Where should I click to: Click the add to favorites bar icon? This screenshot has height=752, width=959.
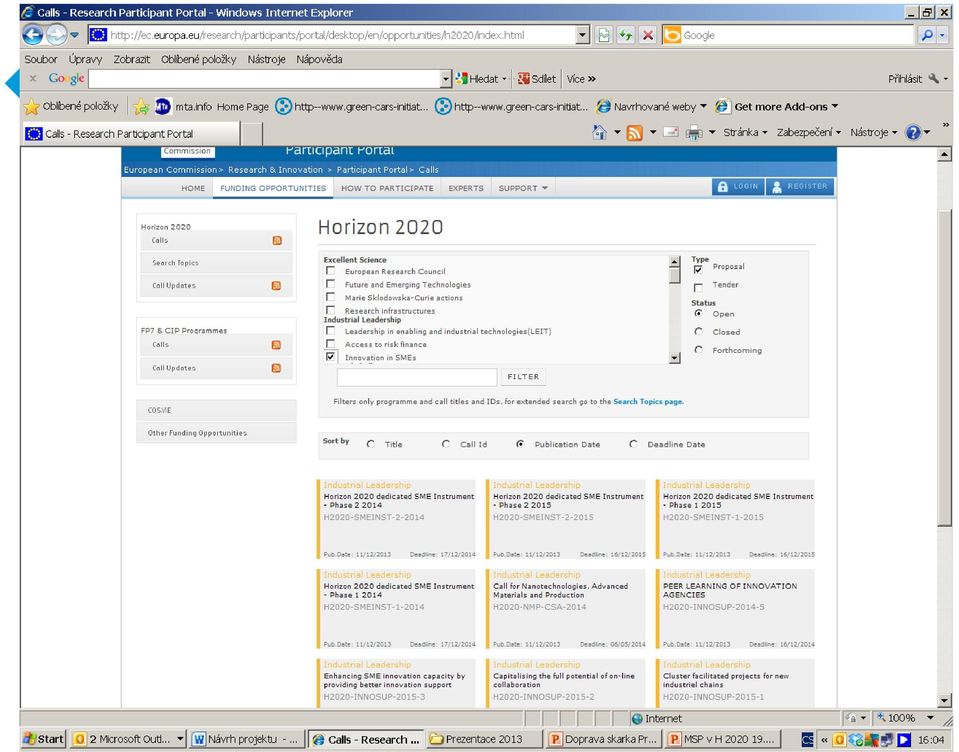pos(141,106)
